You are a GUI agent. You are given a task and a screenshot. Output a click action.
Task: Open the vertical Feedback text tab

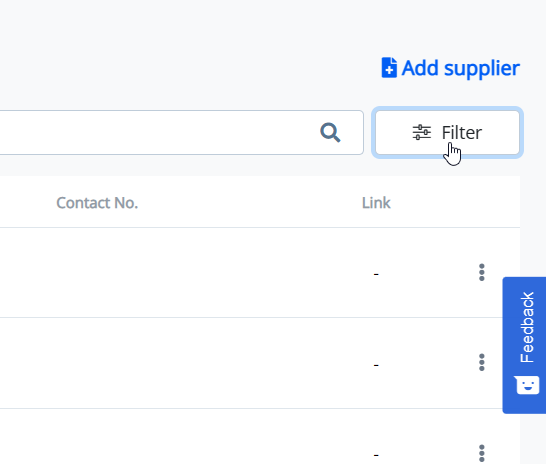point(527,327)
